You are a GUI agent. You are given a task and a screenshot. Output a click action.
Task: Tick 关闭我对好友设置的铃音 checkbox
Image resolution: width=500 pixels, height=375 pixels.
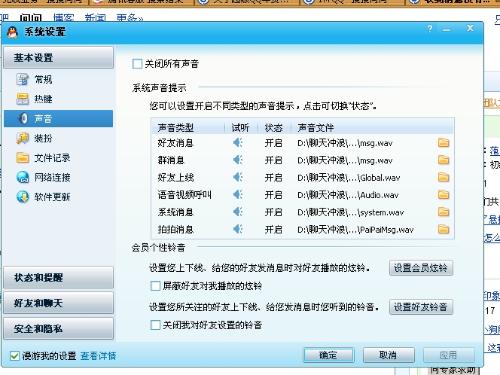pos(155,325)
